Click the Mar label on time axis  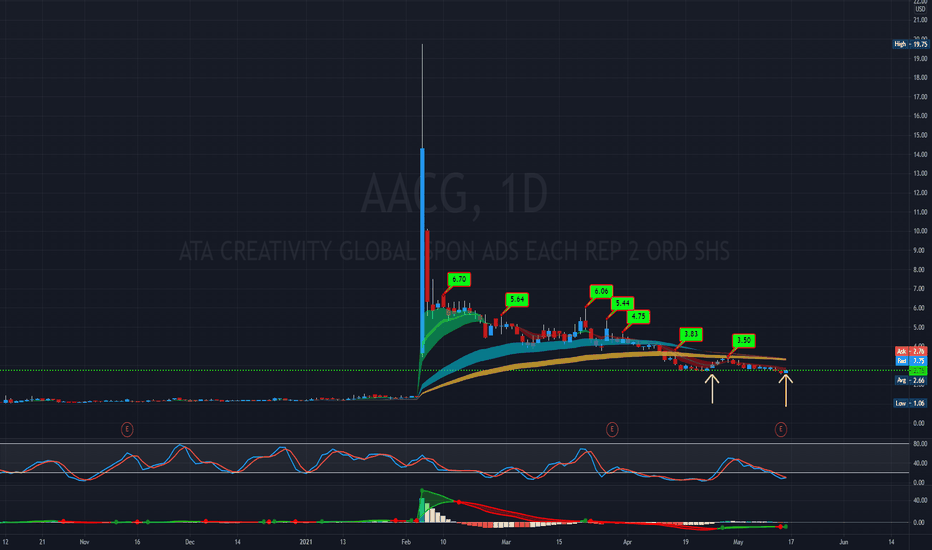(x=506, y=542)
